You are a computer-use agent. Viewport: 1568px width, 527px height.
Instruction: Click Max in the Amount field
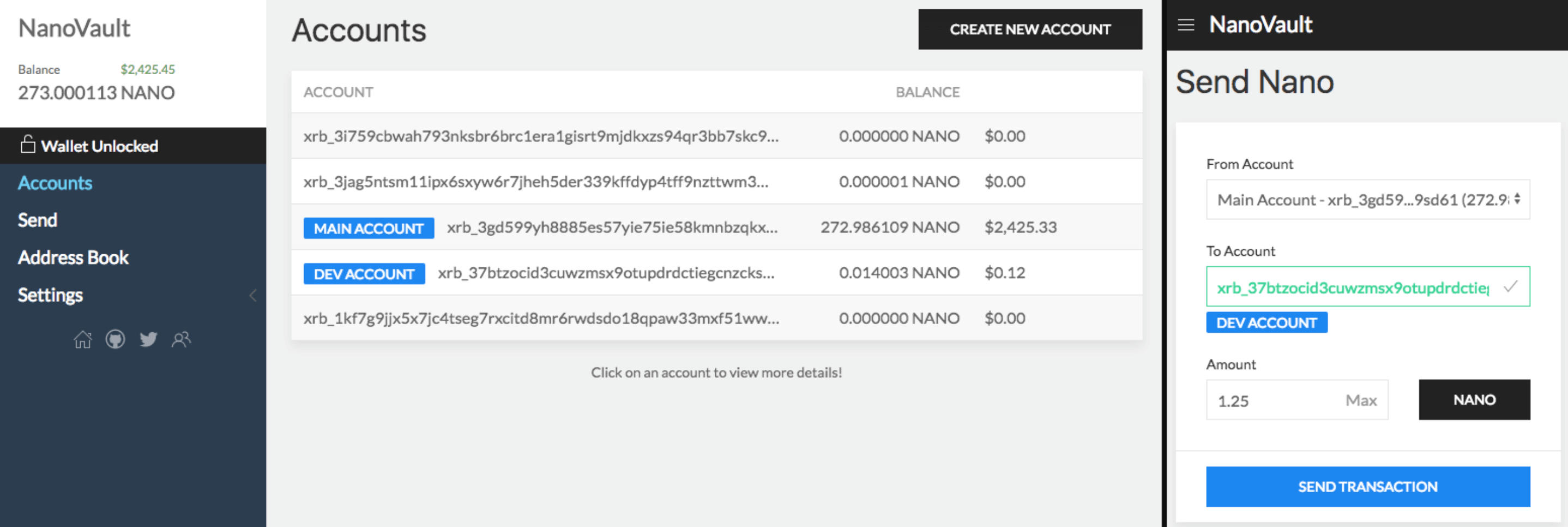[x=1360, y=400]
